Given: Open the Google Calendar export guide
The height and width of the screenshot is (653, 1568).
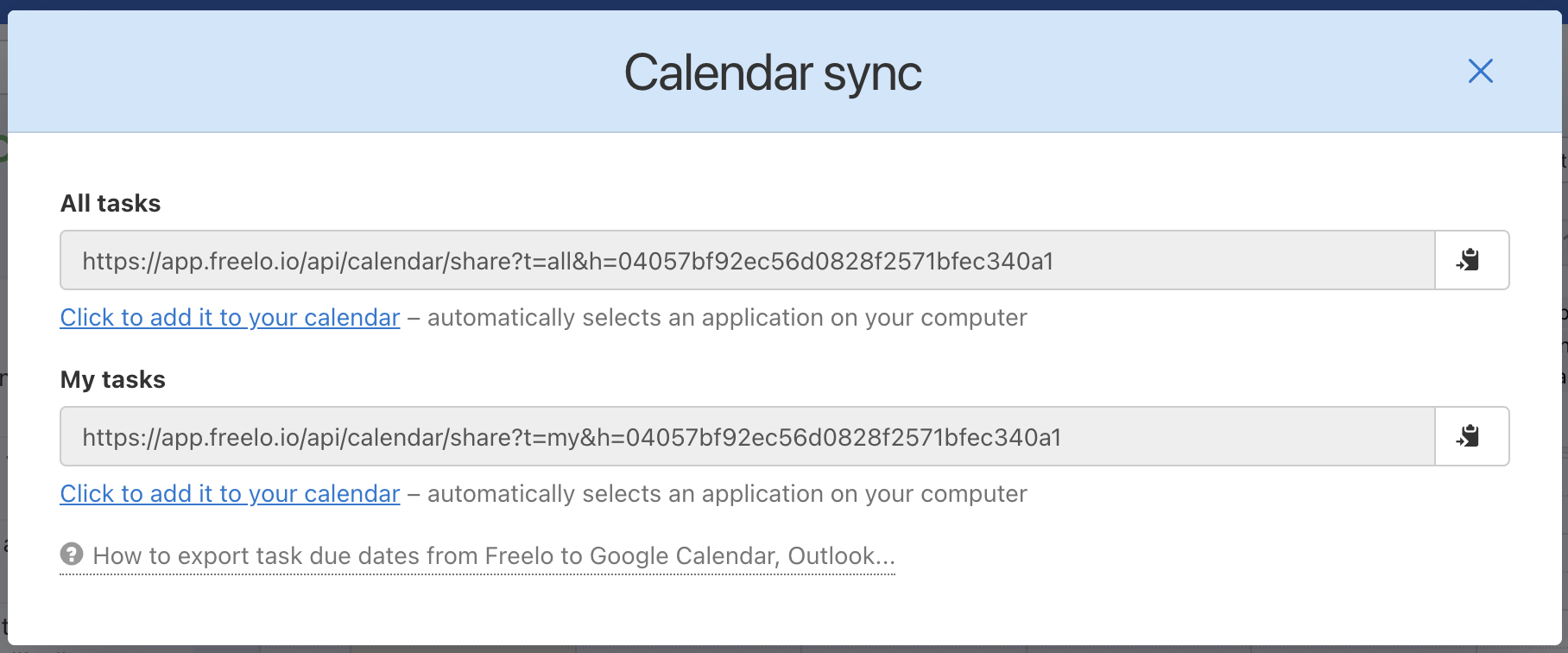Looking at the screenshot, I should pos(492,556).
